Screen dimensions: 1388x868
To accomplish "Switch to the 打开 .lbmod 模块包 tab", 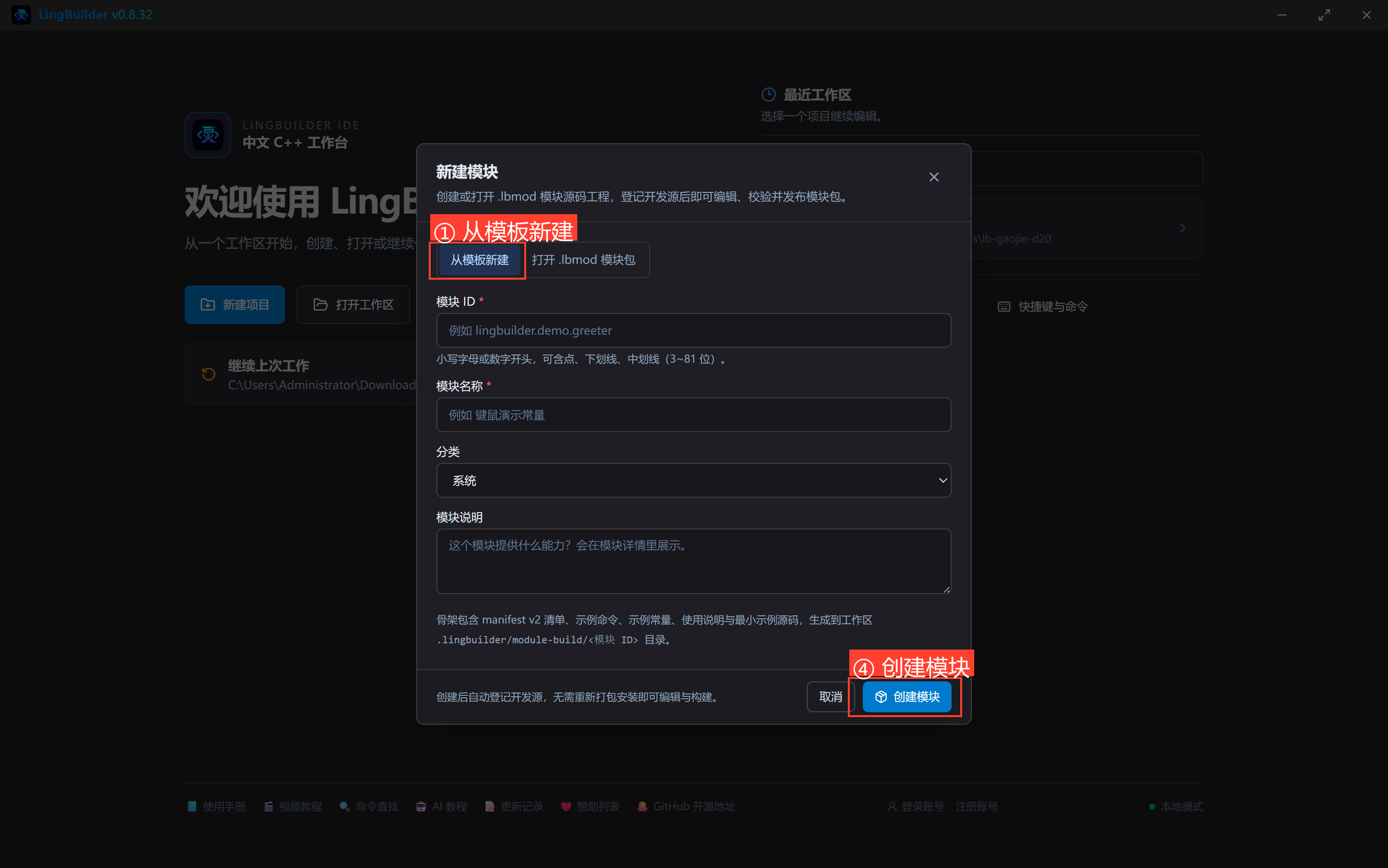I will tap(583, 260).
